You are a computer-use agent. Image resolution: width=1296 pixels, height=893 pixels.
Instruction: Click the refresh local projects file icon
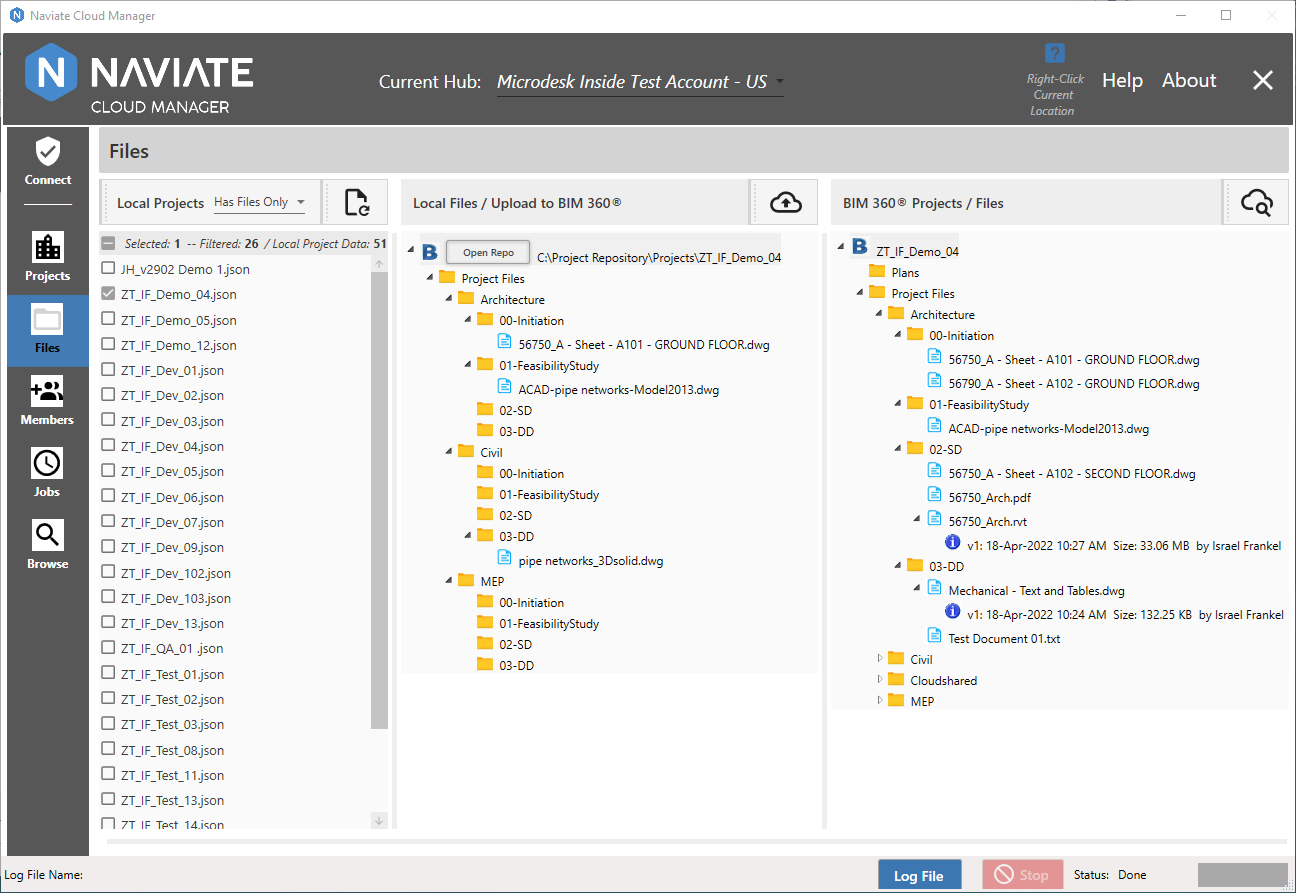tap(357, 203)
